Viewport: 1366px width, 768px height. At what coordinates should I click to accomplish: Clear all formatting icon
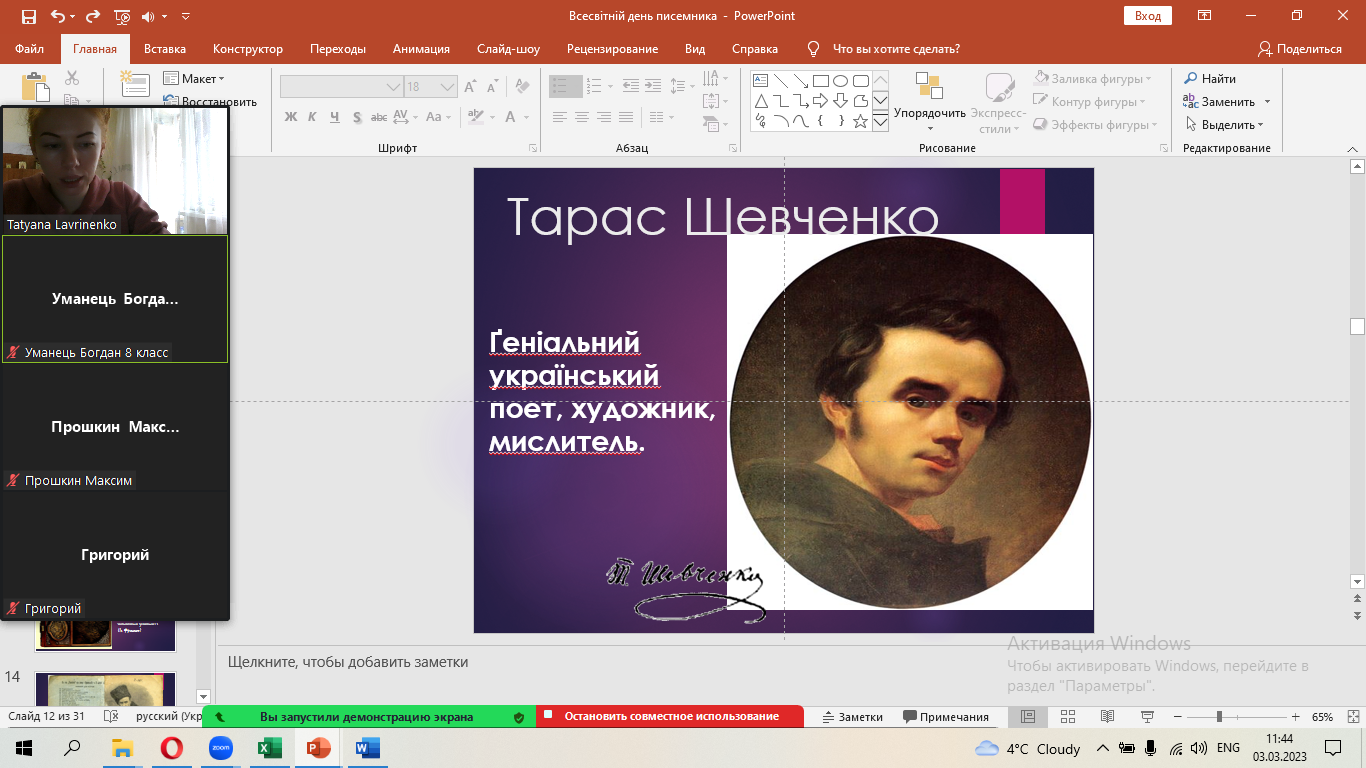[522, 87]
